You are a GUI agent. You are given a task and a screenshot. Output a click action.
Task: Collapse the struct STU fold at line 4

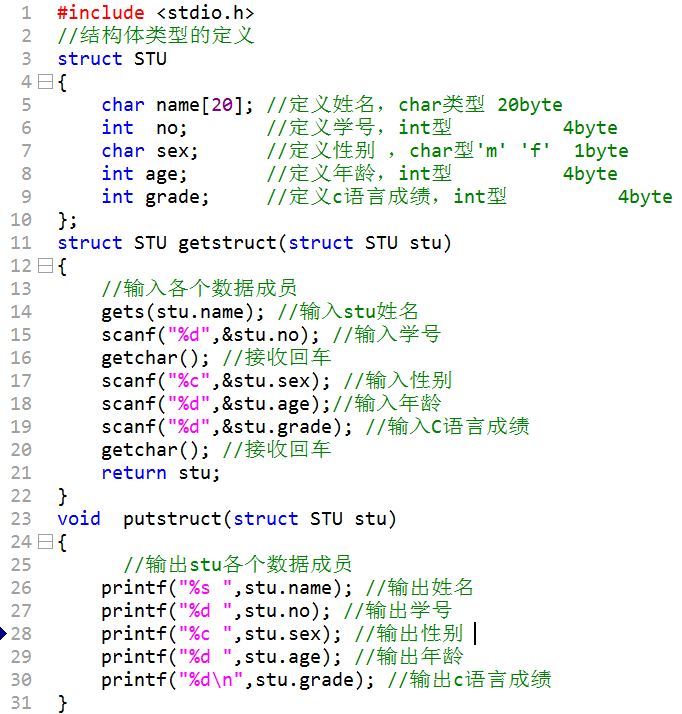point(45,82)
